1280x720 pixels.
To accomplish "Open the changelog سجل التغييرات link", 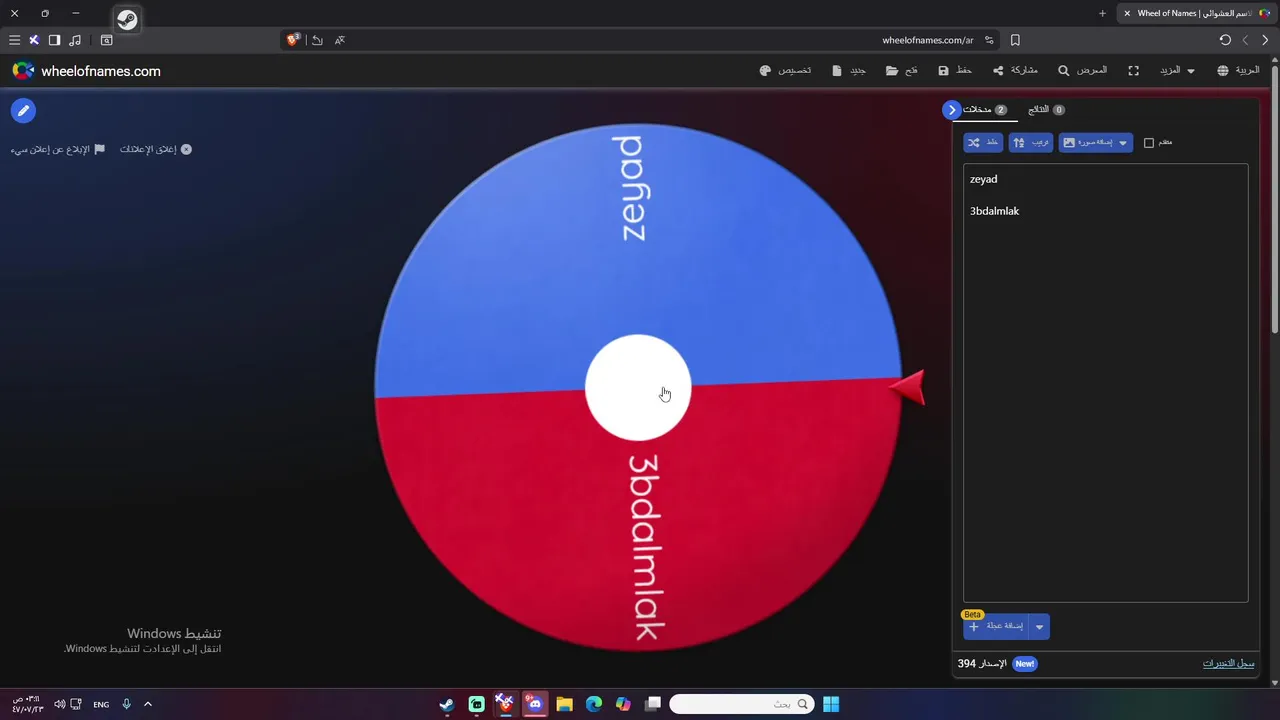I will pyautogui.click(x=1228, y=664).
